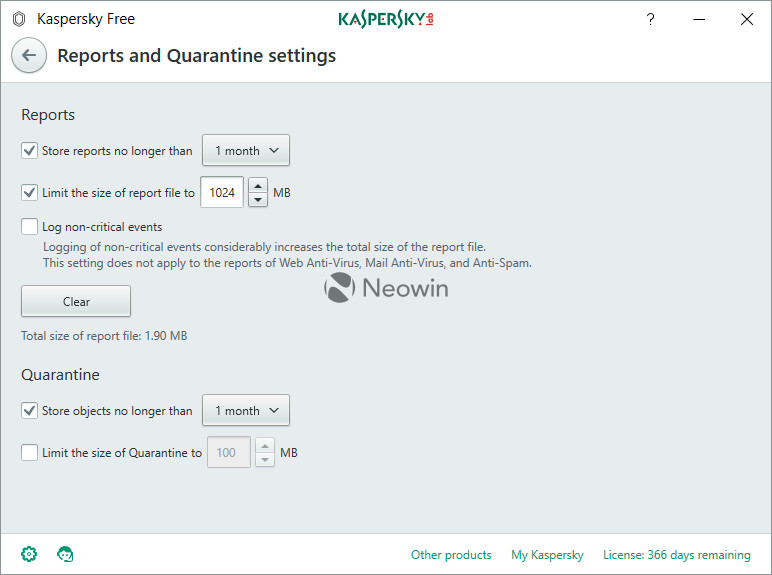This screenshot has height=575, width=772.
Task: Click the help question mark icon
Action: point(650,19)
